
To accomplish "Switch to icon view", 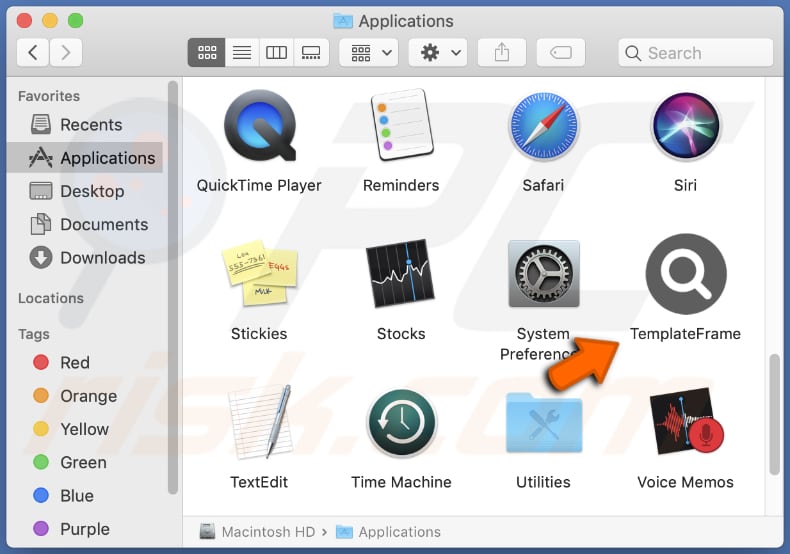I will click(207, 52).
